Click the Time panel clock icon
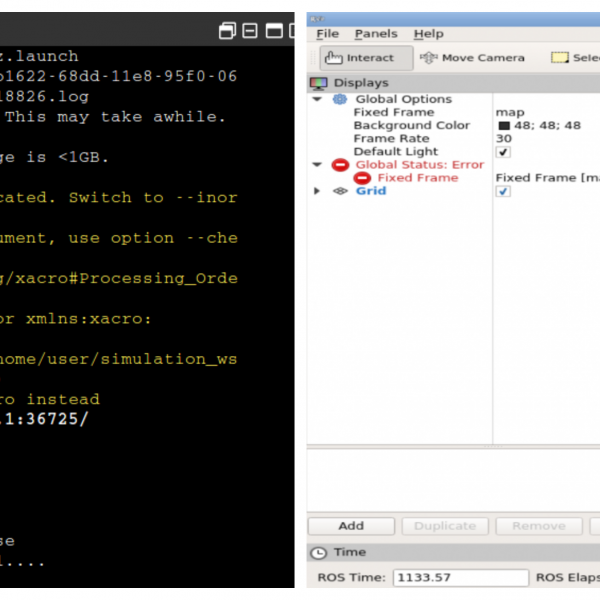This screenshot has width=600, height=600. tap(318, 553)
